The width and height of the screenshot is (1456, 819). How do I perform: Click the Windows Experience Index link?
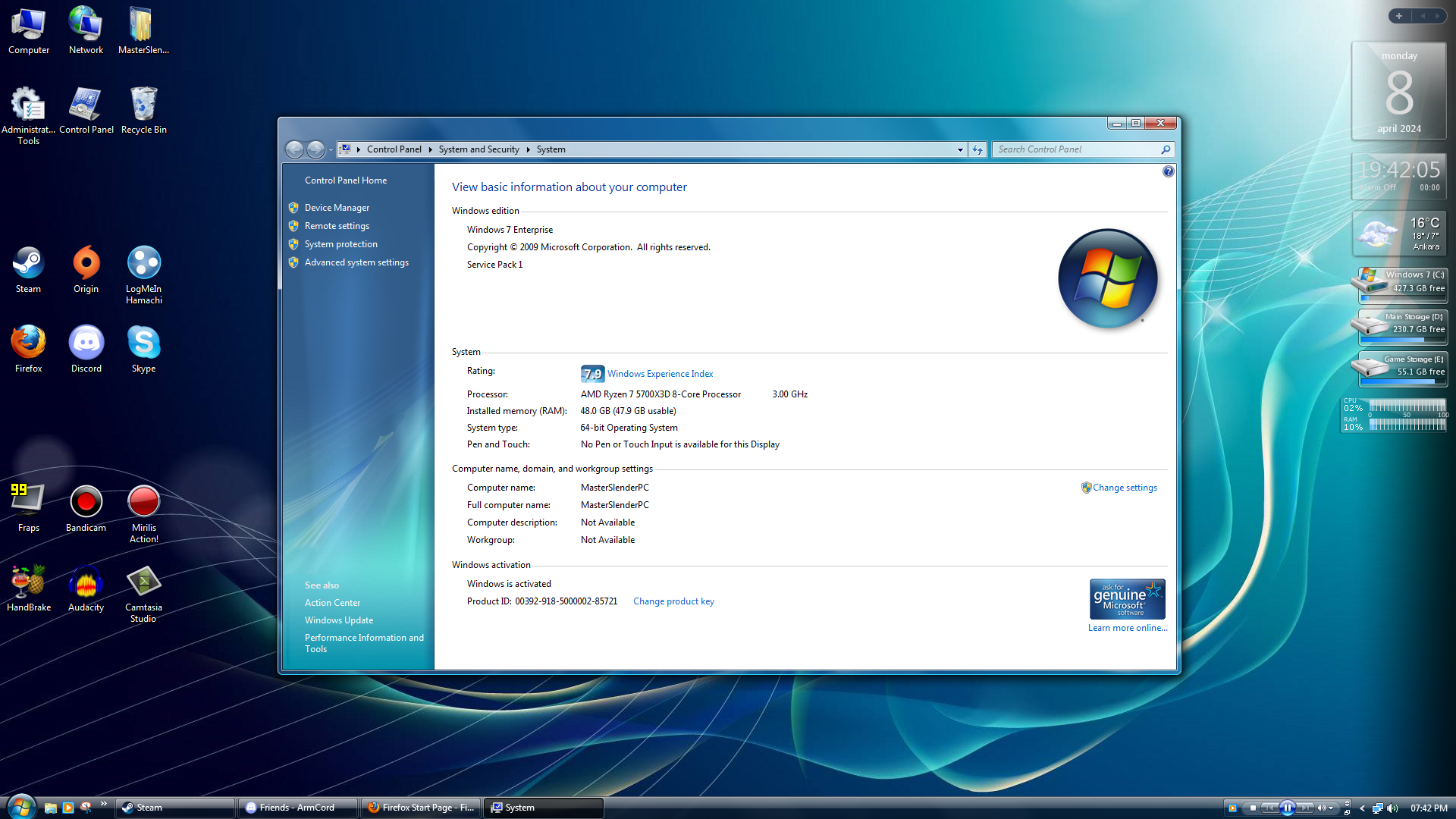tap(660, 374)
